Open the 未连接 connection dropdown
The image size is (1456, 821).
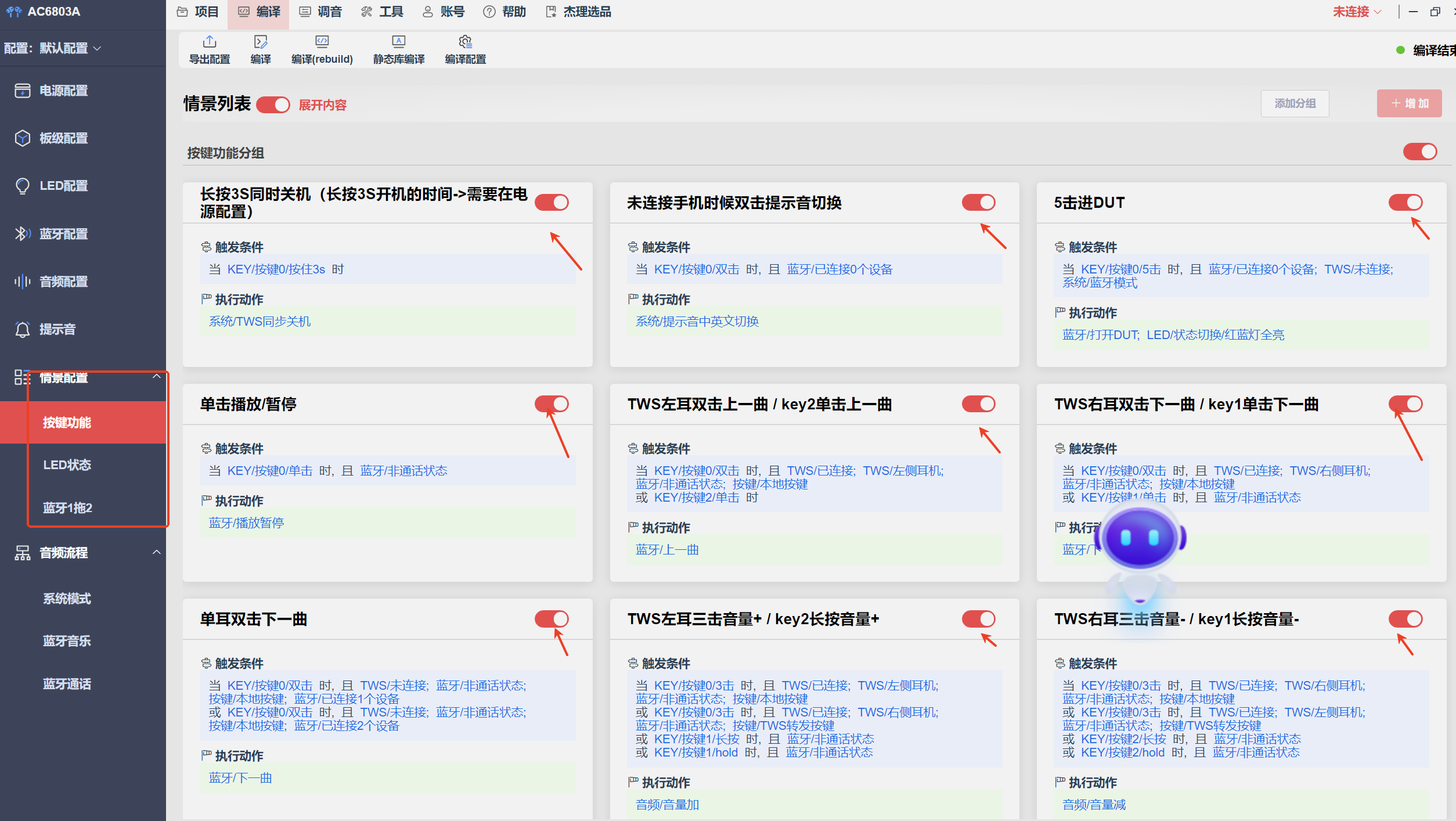point(1356,12)
